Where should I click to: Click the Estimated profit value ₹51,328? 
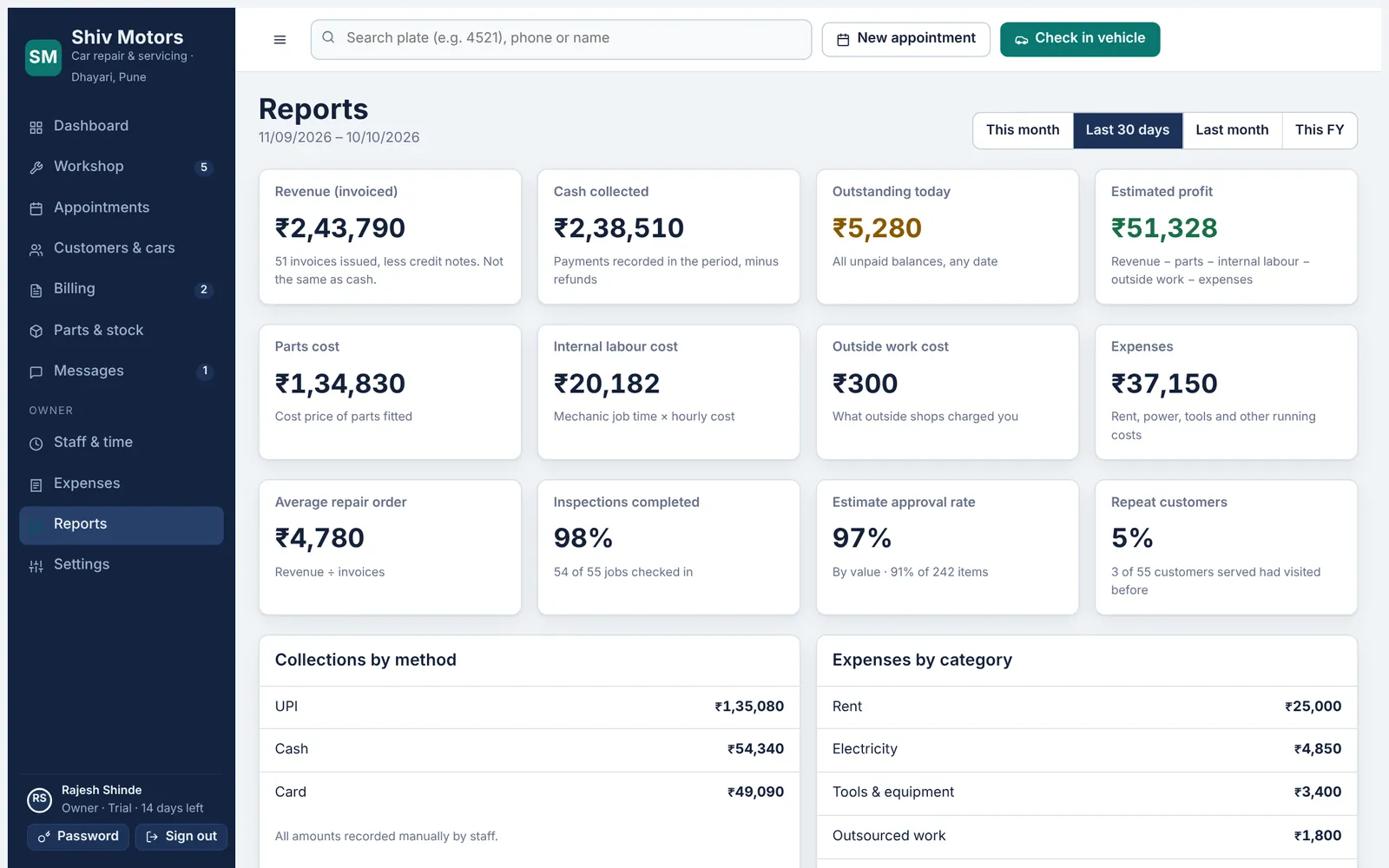tap(1164, 228)
